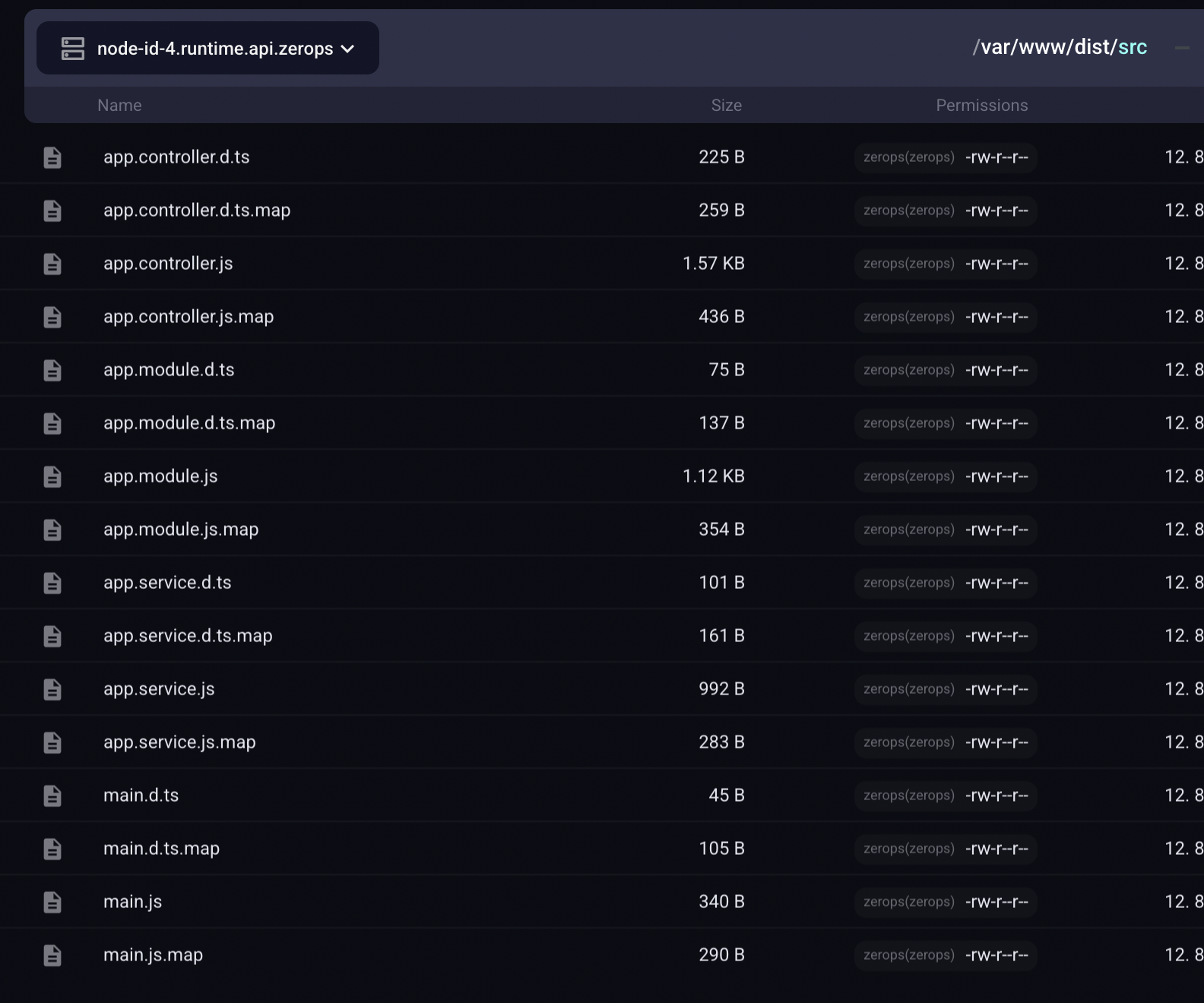This screenshot has width=1204, height=1003.
Task: Sort files by the Size column
Action: point(726,106)
